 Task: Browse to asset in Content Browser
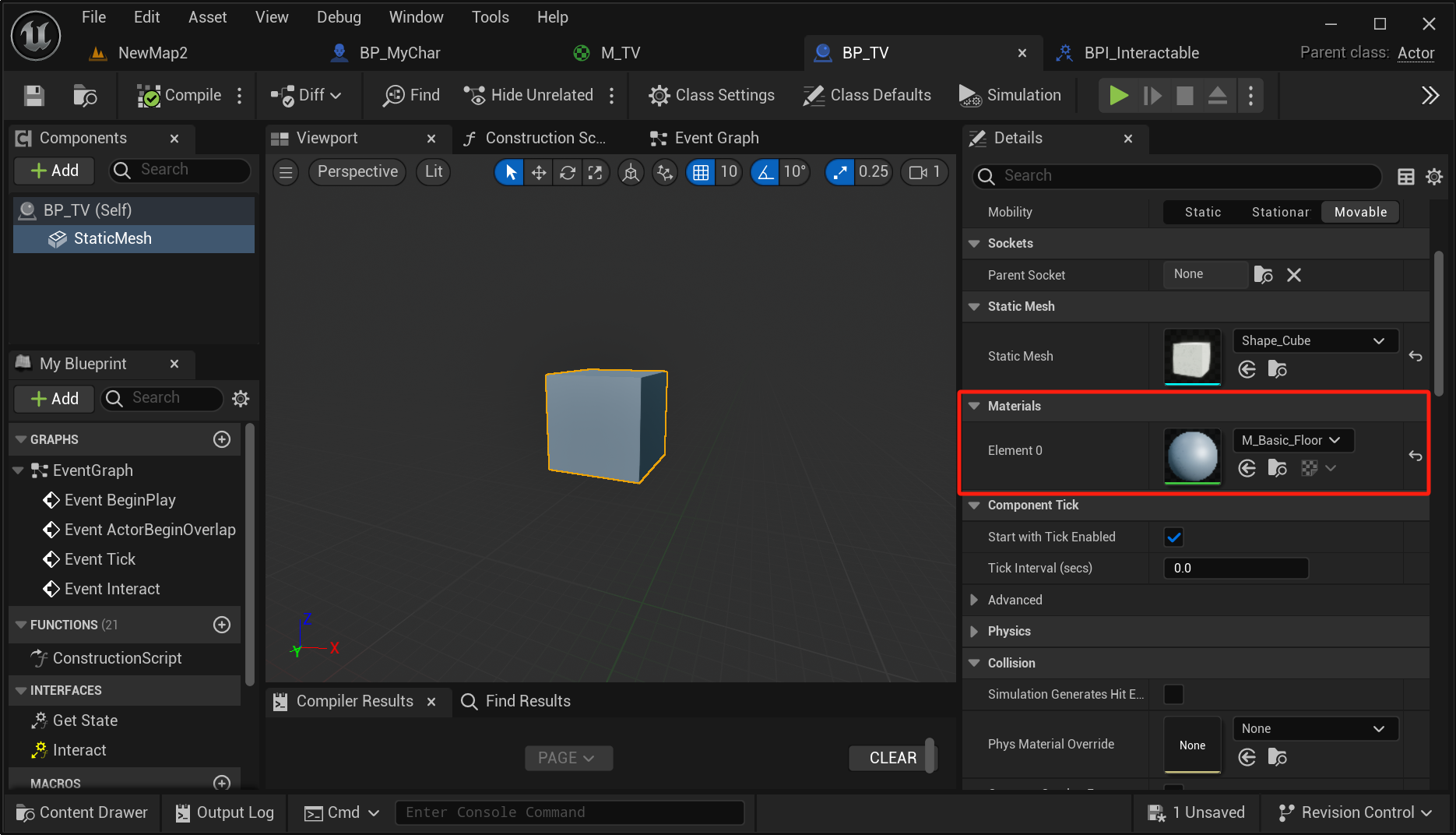[84, 95]
